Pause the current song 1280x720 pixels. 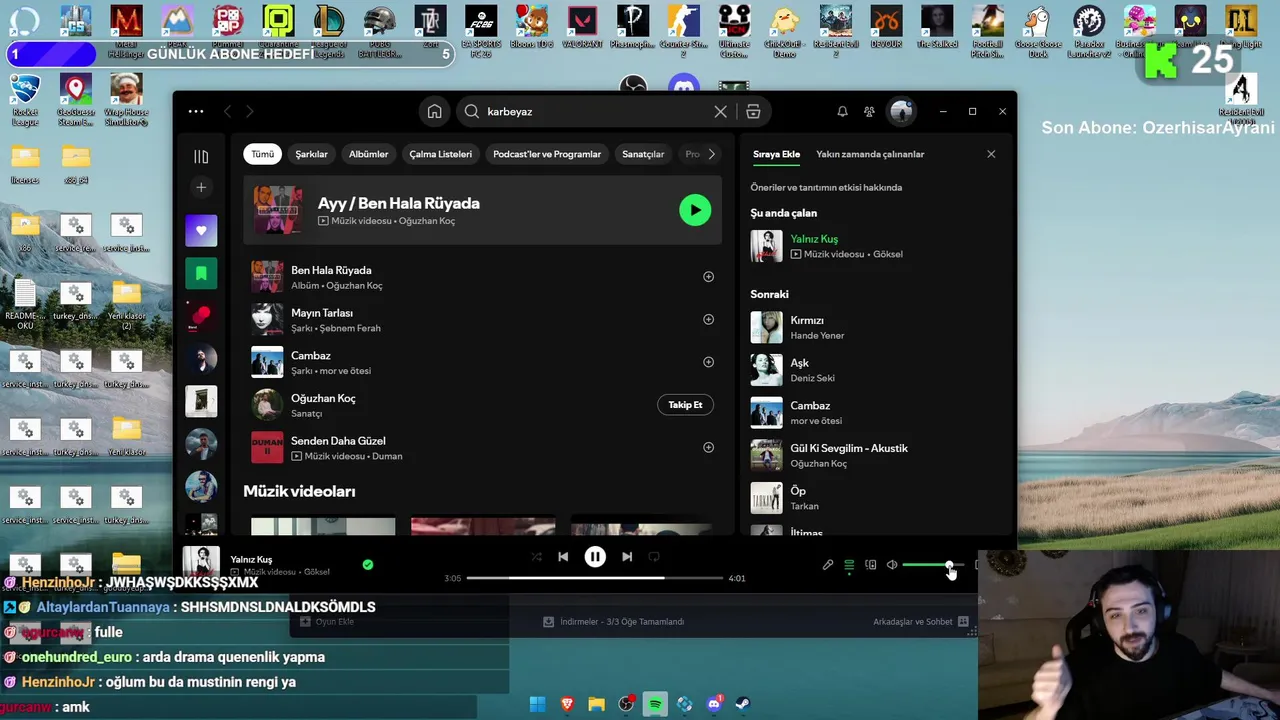(595, 557)
